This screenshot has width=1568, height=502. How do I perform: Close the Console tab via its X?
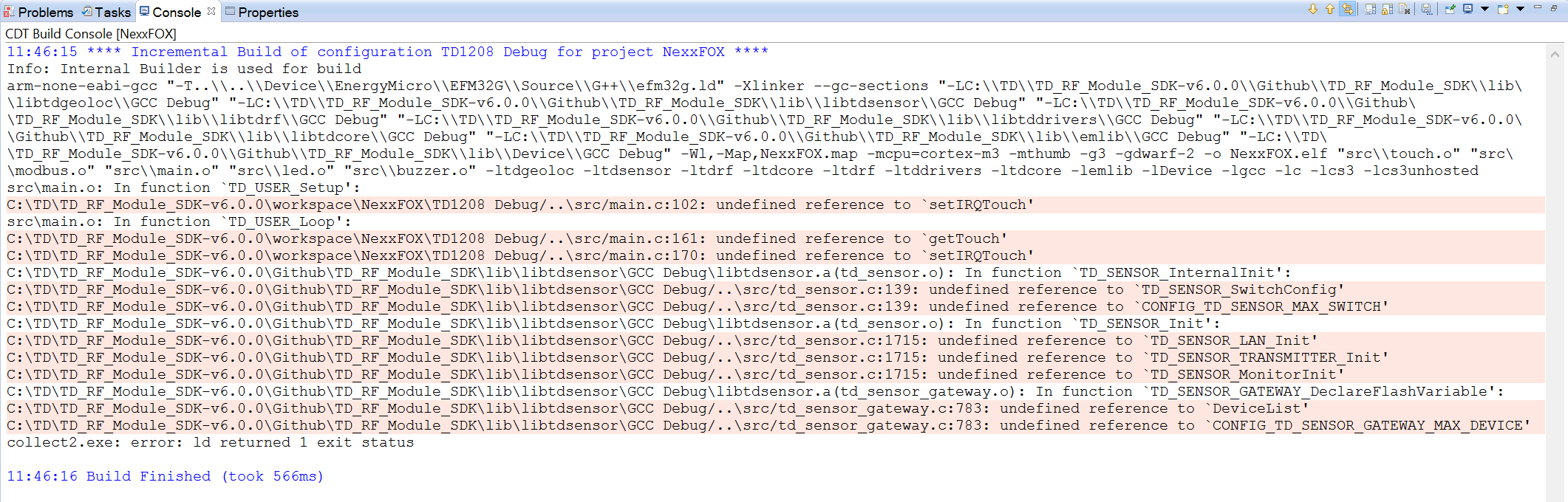[x=211, y=11]
